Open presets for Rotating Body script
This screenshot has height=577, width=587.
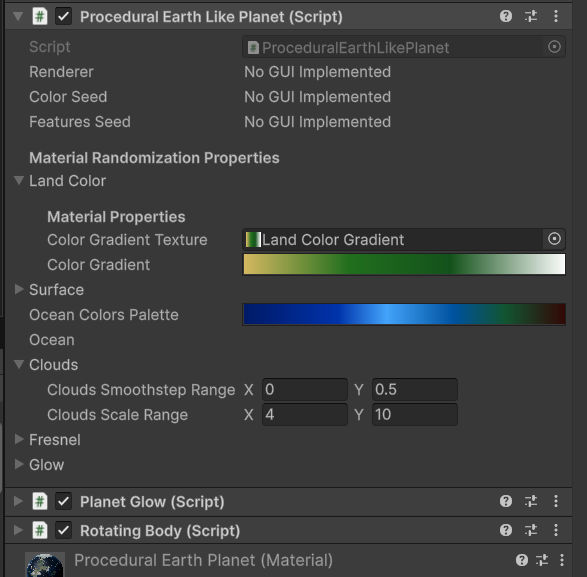[x=531, y=530]
